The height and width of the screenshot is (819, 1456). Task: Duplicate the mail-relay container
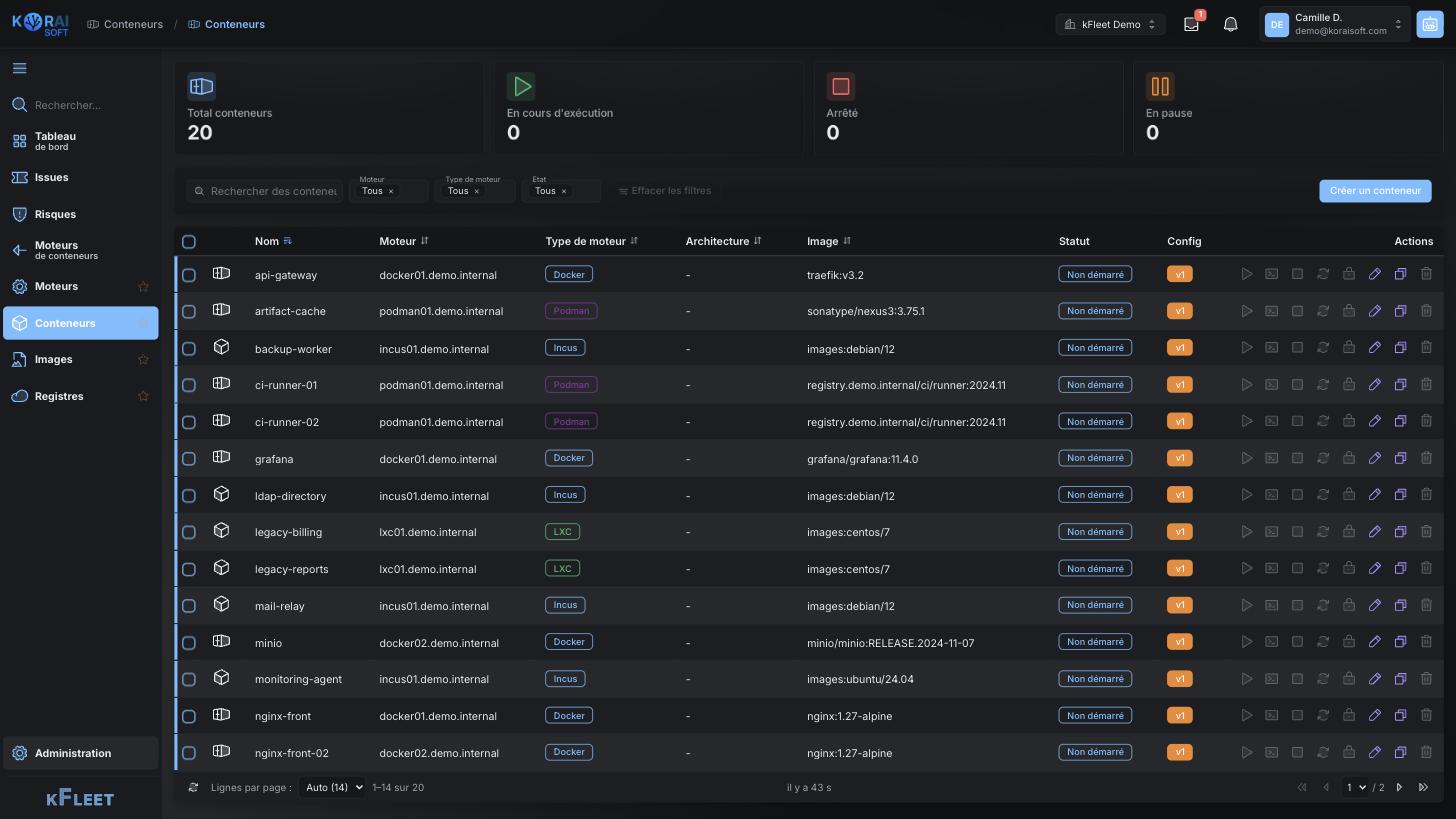1400,605
